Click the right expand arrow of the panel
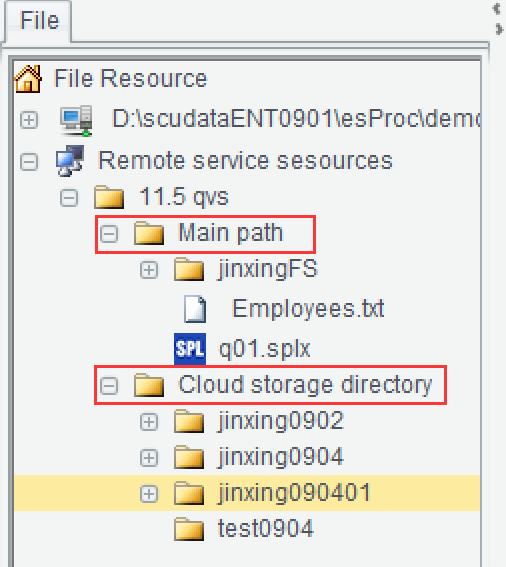The height and width of the screenshot is (567, 506). point(499,29)
